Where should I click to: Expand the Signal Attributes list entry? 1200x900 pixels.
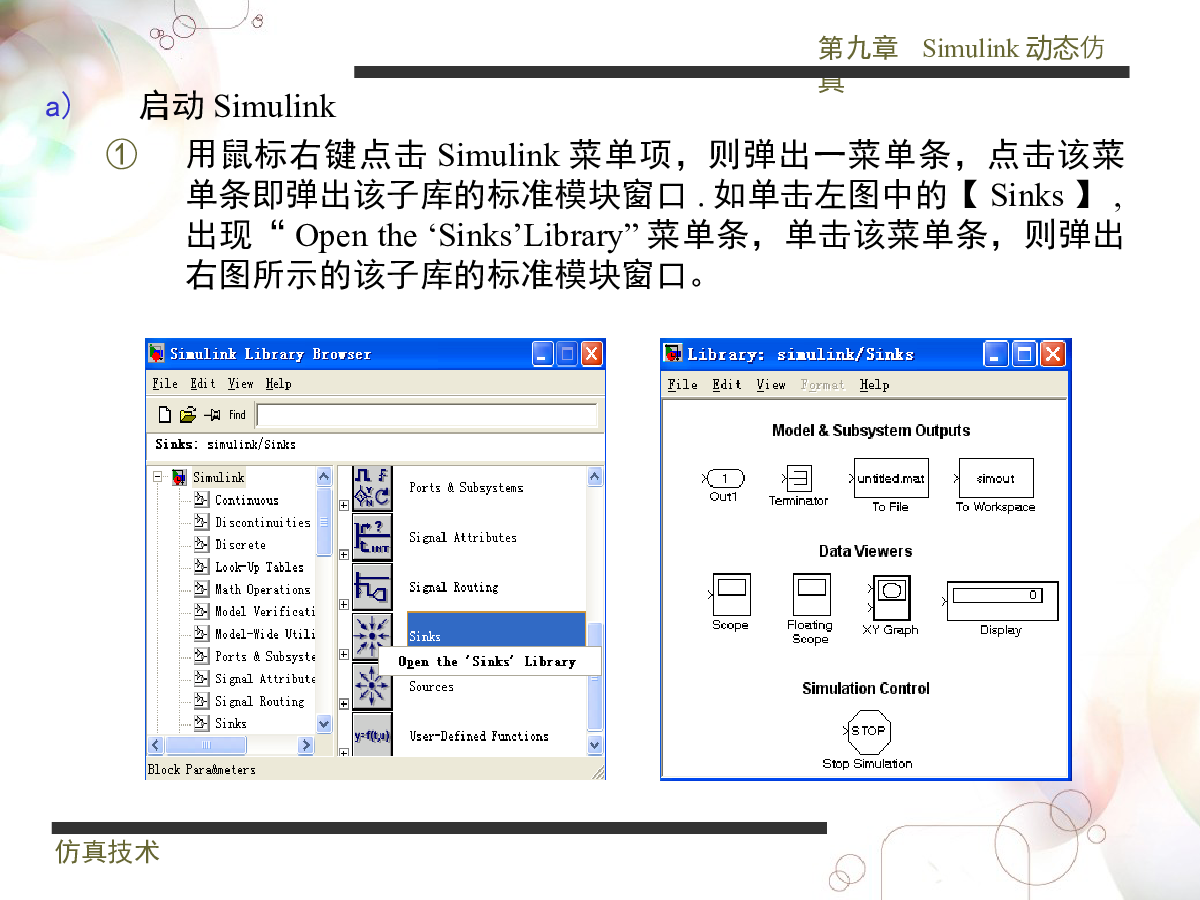click(344, 555)
